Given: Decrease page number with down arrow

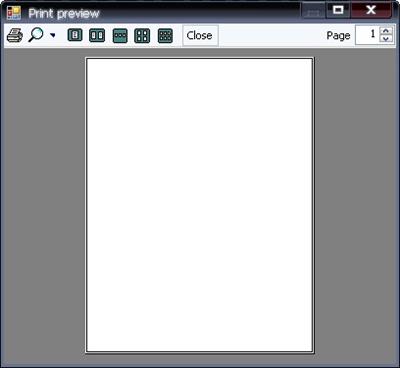Looking at the screenshot, I should [x=386, y=39].
